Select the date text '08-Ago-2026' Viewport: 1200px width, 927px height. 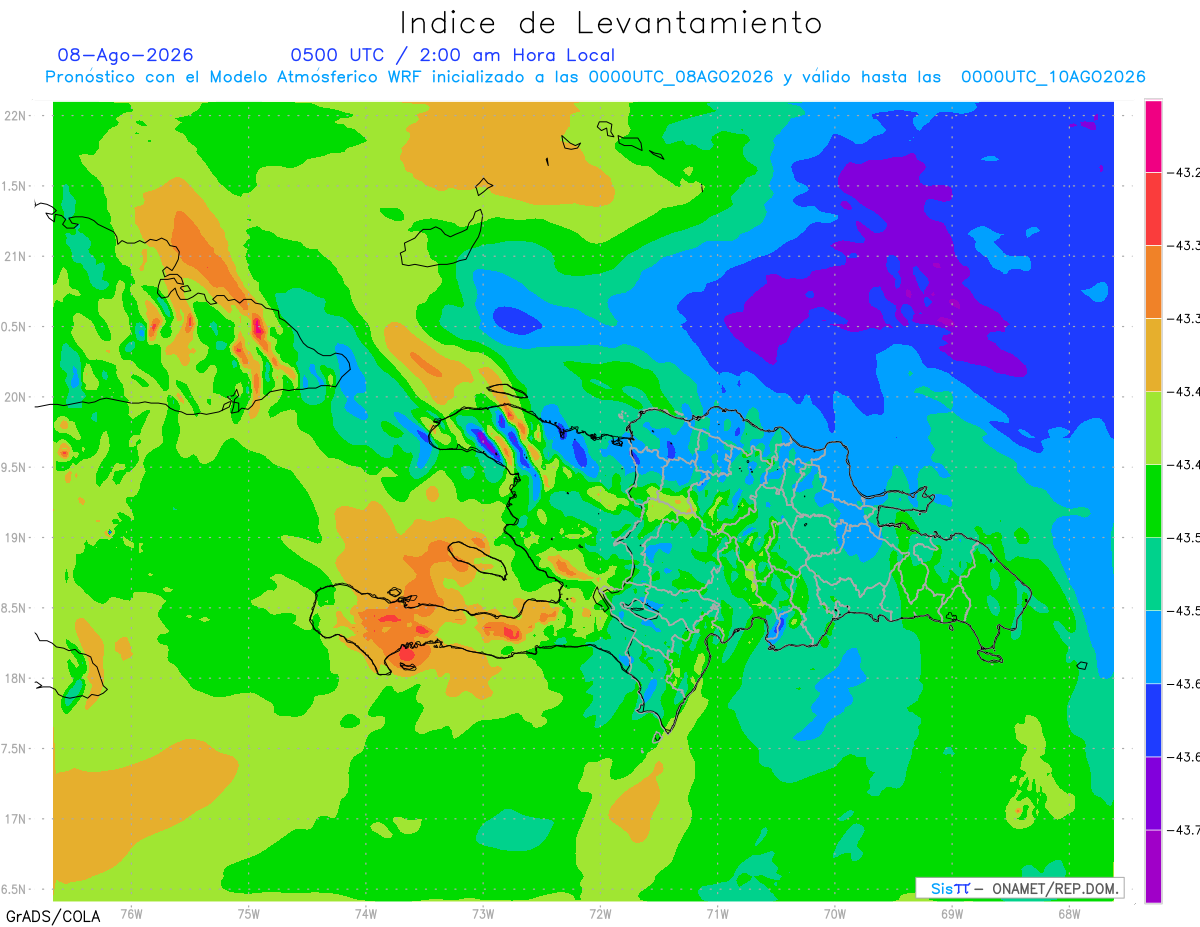pos(125,55)
